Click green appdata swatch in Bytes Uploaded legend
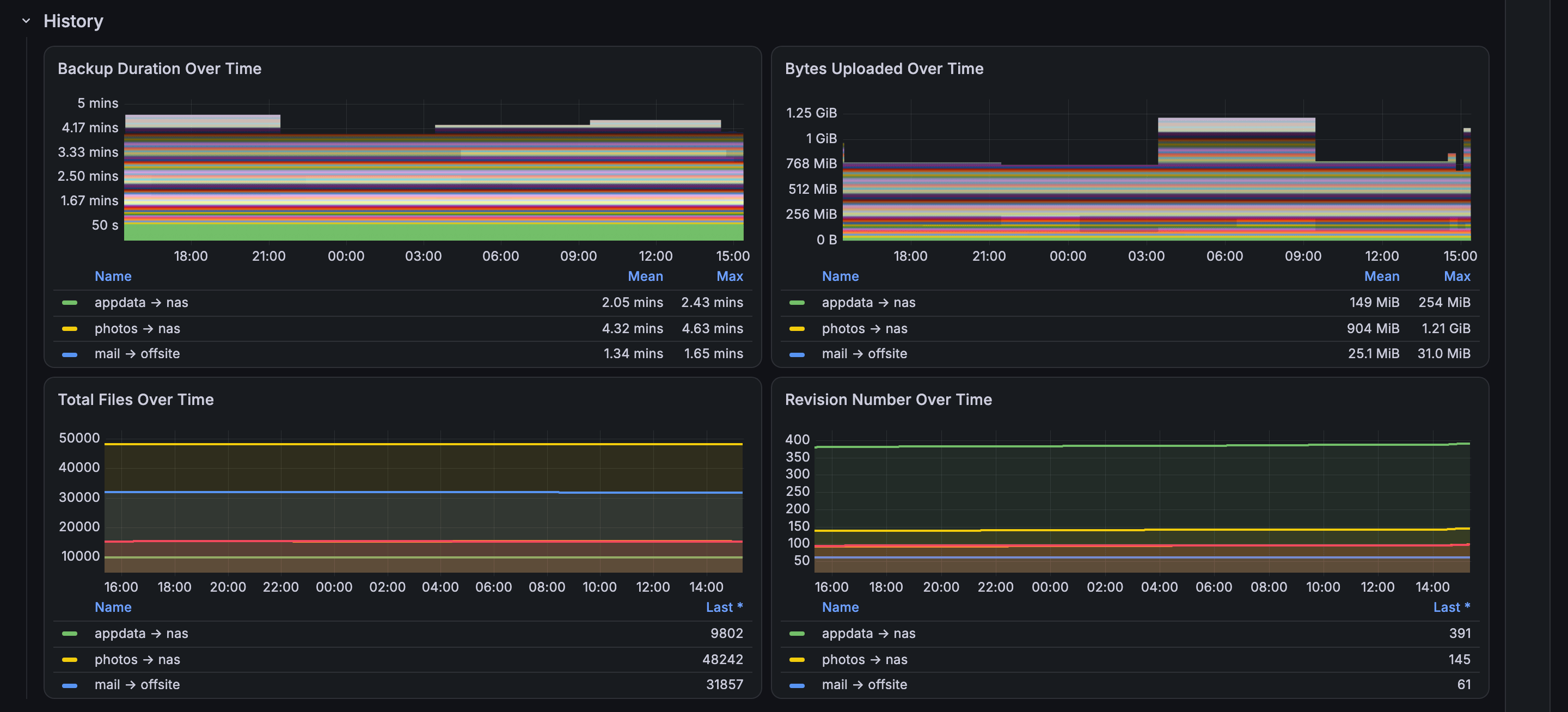This screenshot has width=1568, height=712. (797, 303)
